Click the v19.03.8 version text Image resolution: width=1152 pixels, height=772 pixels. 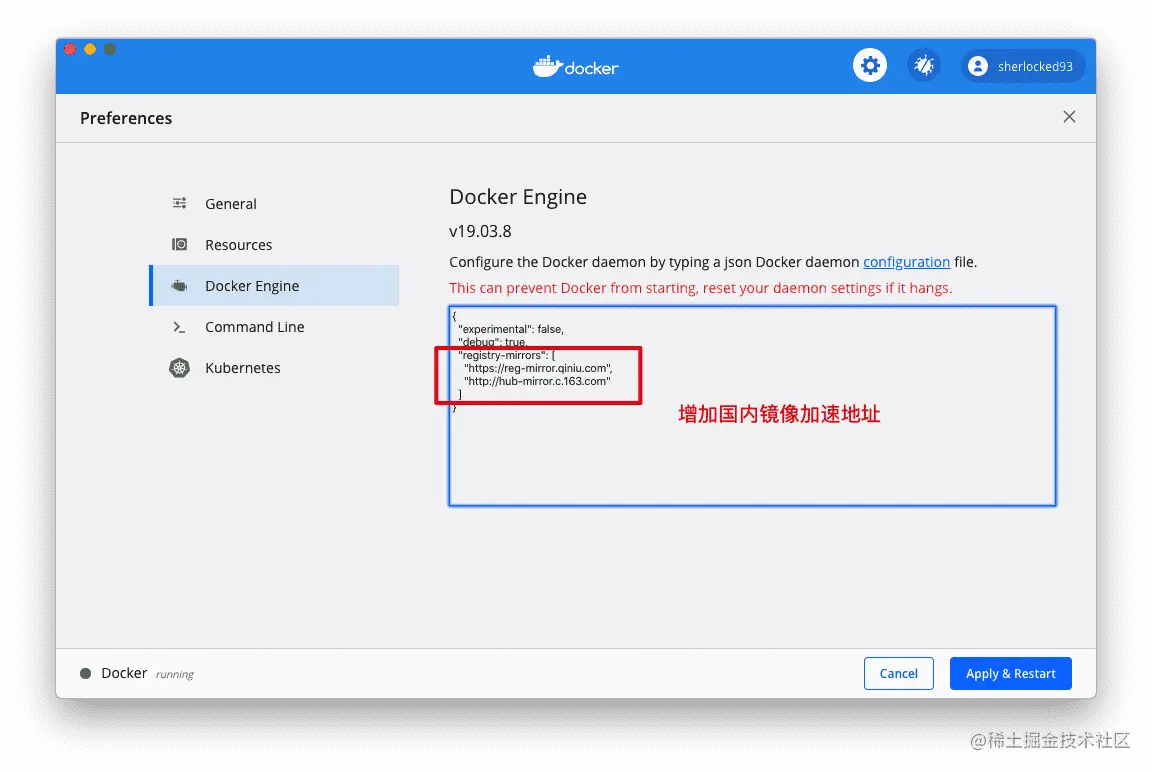pyautogui.click(x=480, y=231)
